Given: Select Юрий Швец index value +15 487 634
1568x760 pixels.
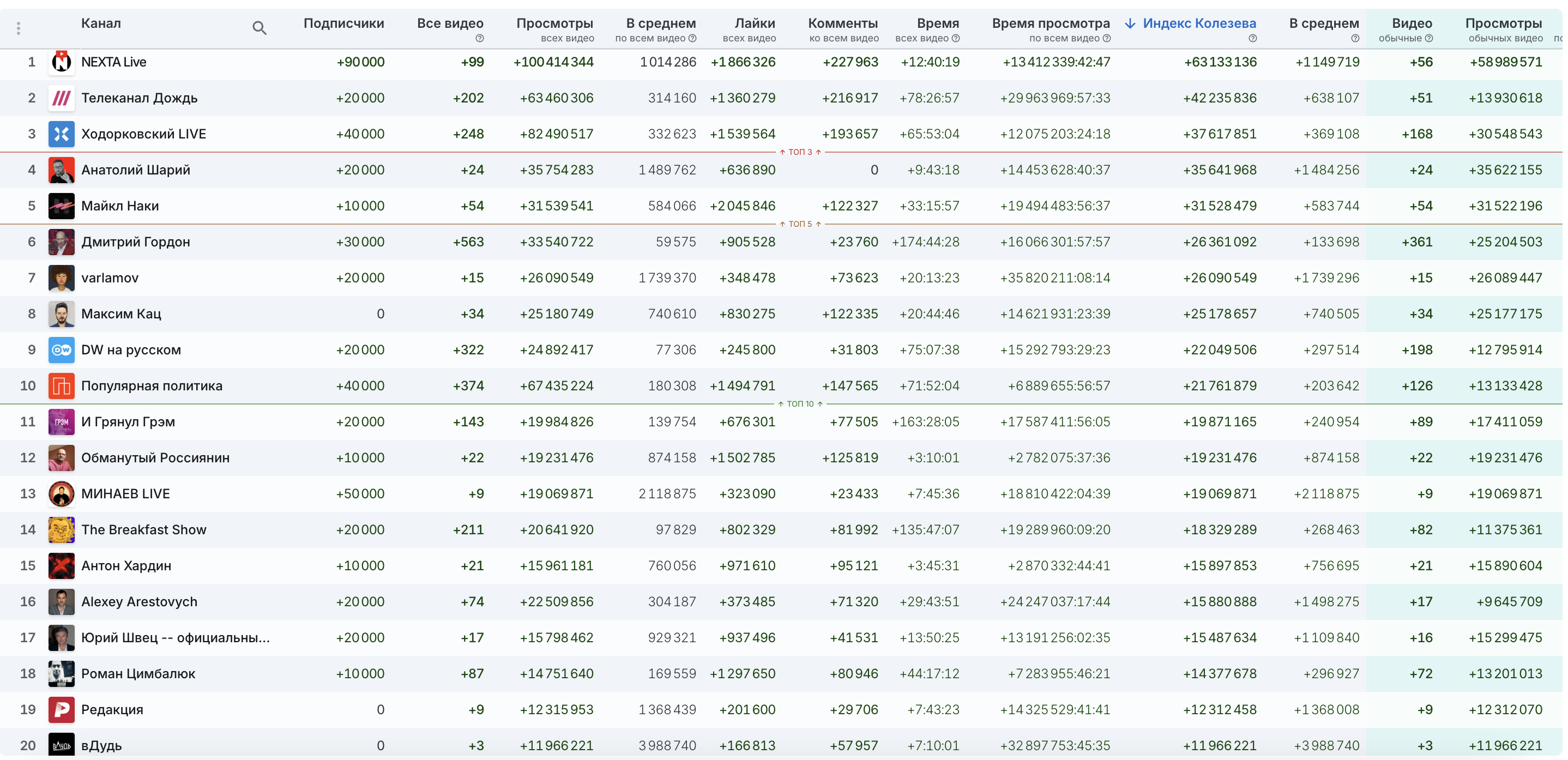Looking at the screenshot, I should click(1220, 638).
